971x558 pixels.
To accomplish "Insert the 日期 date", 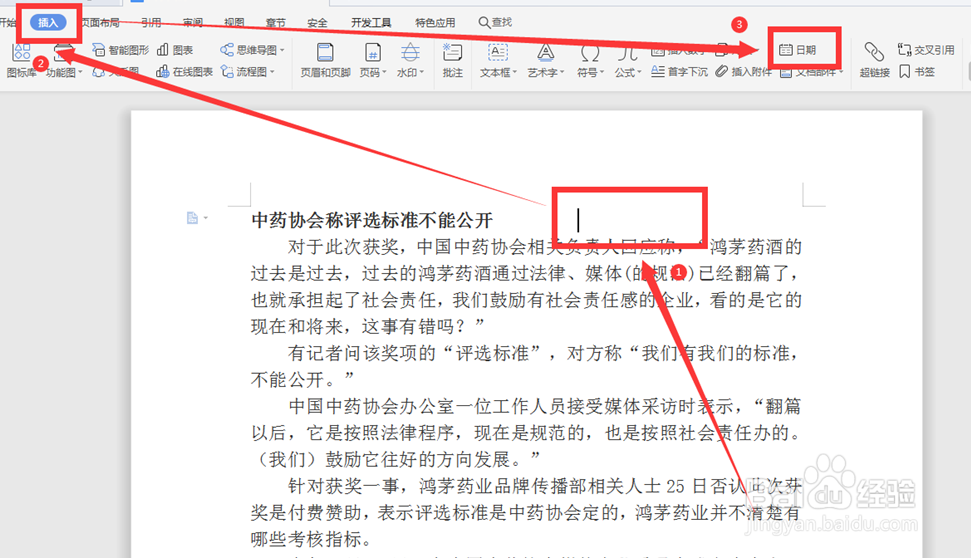I will click(x=798, y=50).
